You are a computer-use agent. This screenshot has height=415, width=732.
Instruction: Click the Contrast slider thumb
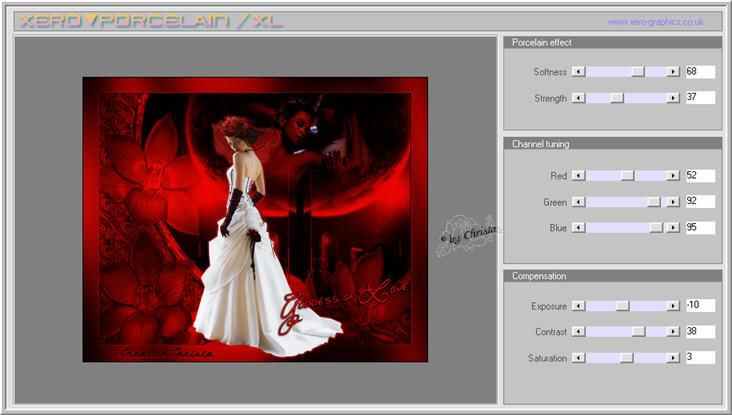click(x=638, y=331)
